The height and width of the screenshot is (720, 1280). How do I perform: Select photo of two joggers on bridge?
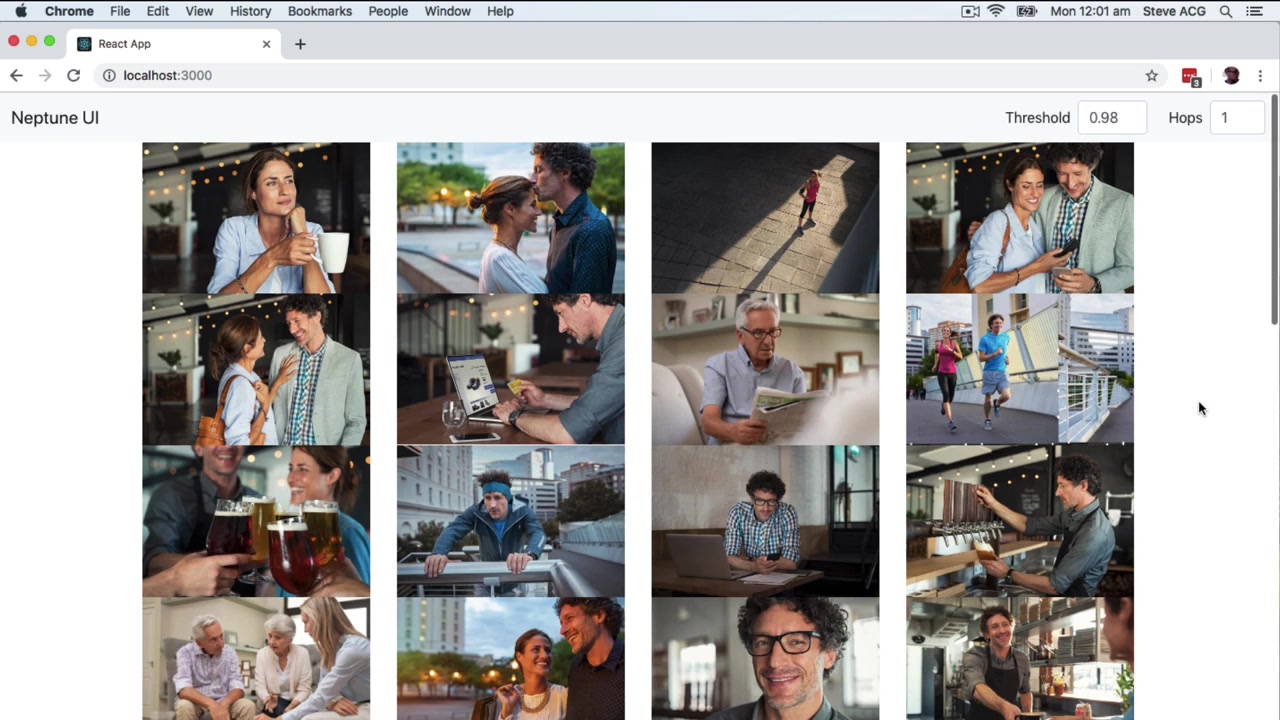1020,370
